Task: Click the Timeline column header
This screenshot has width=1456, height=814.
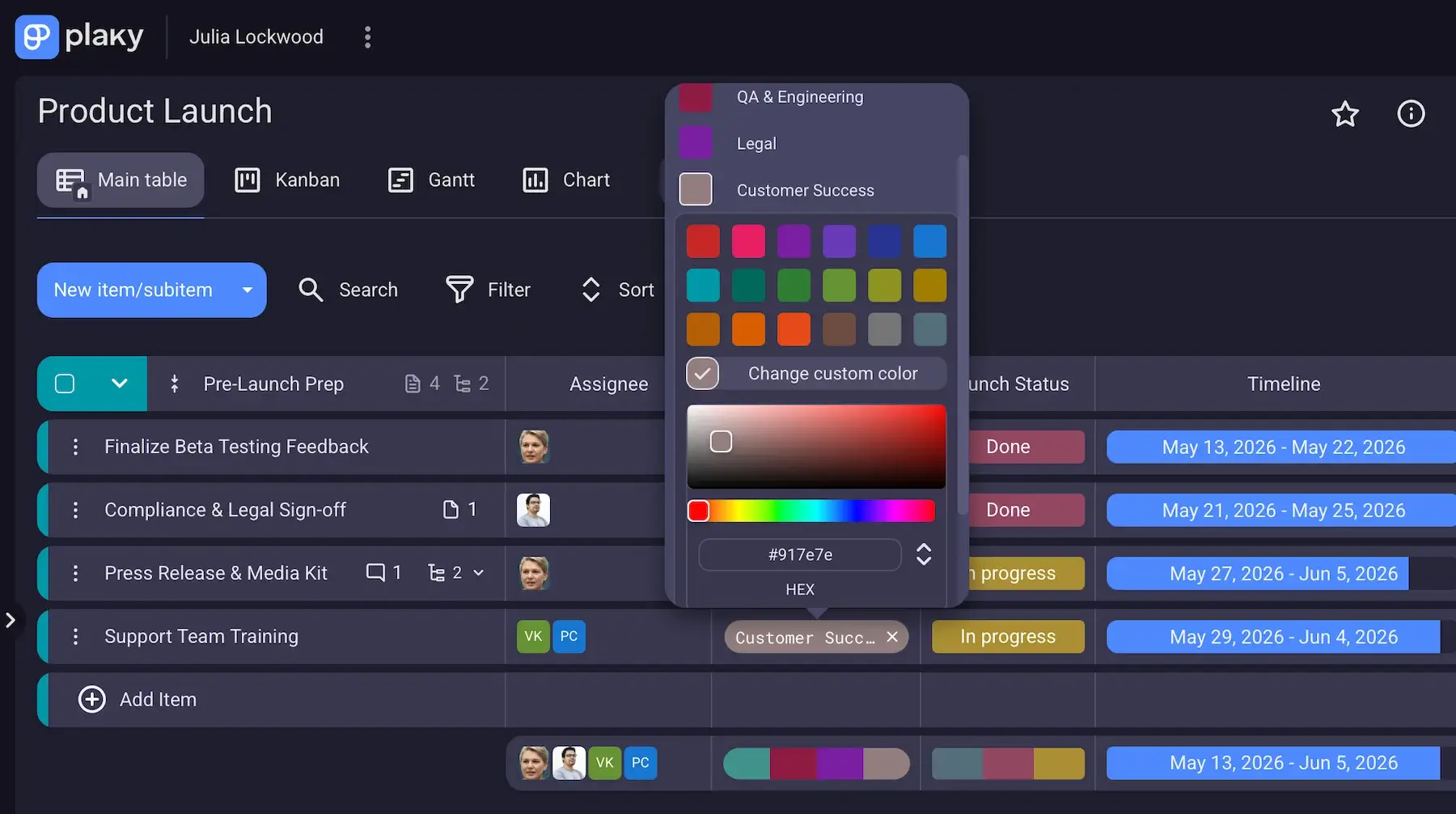Action: 1284,384
